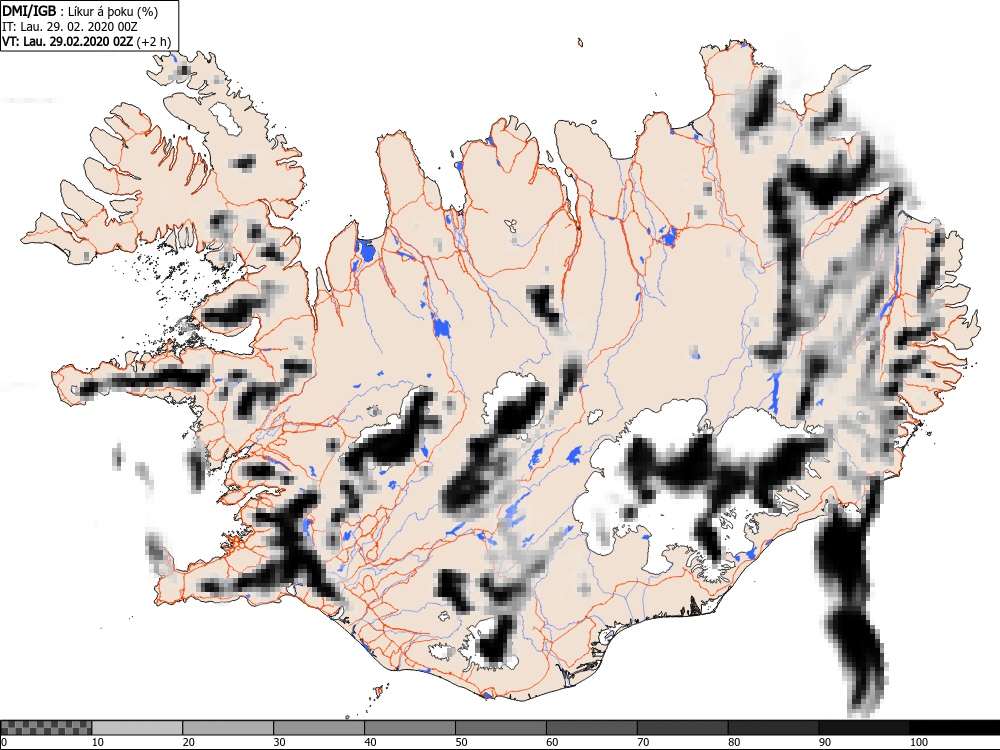The image size is (1000, 750).
Task: Click the legend label '0'
Action: (4, 742)
